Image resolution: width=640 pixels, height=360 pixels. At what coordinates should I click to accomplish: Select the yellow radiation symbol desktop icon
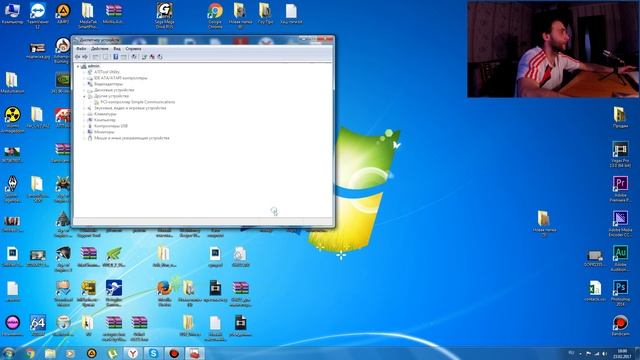click(12, 120)
